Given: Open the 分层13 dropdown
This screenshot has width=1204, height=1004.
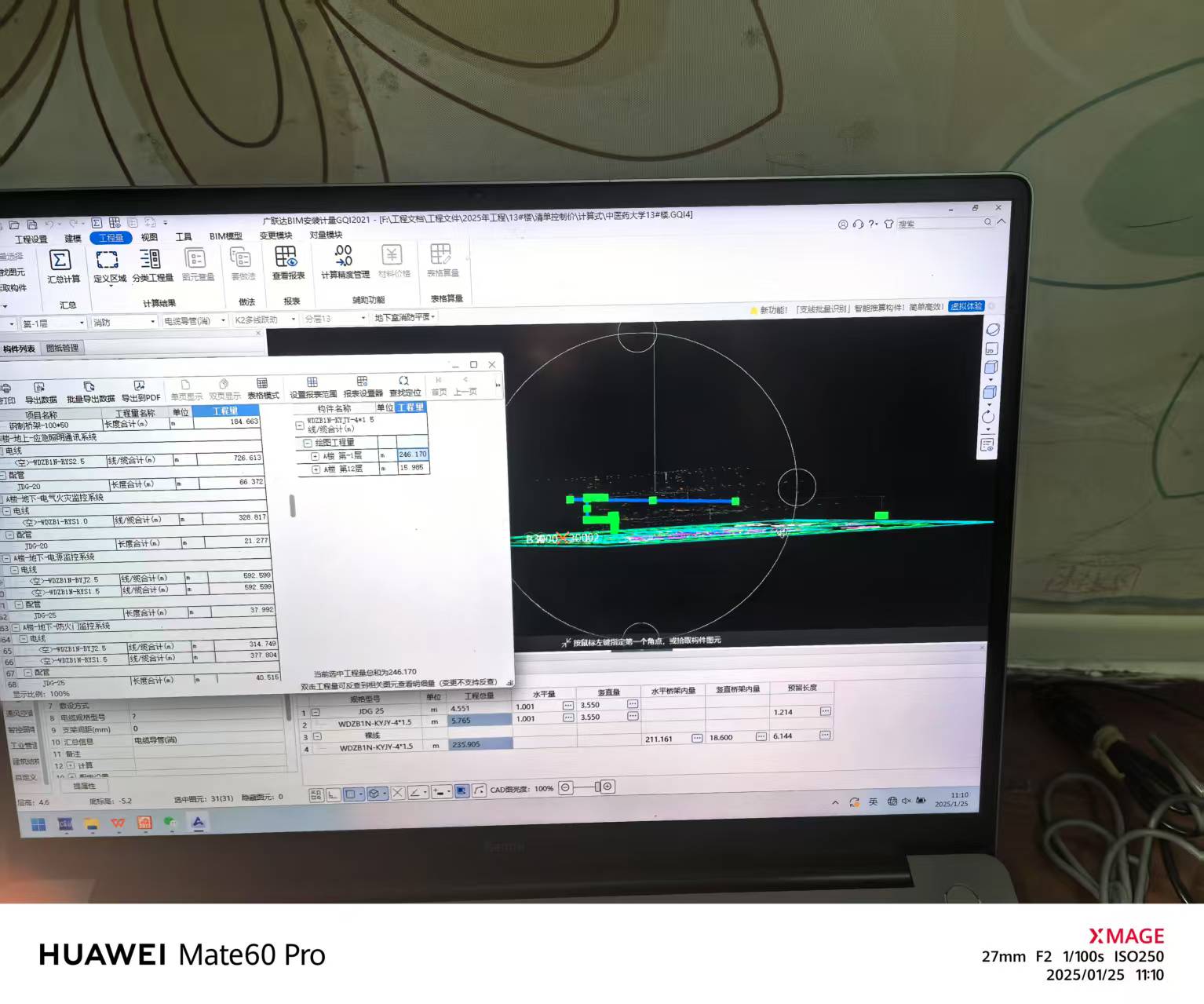Looking at the screenshot, I should (x=334, y=319).
